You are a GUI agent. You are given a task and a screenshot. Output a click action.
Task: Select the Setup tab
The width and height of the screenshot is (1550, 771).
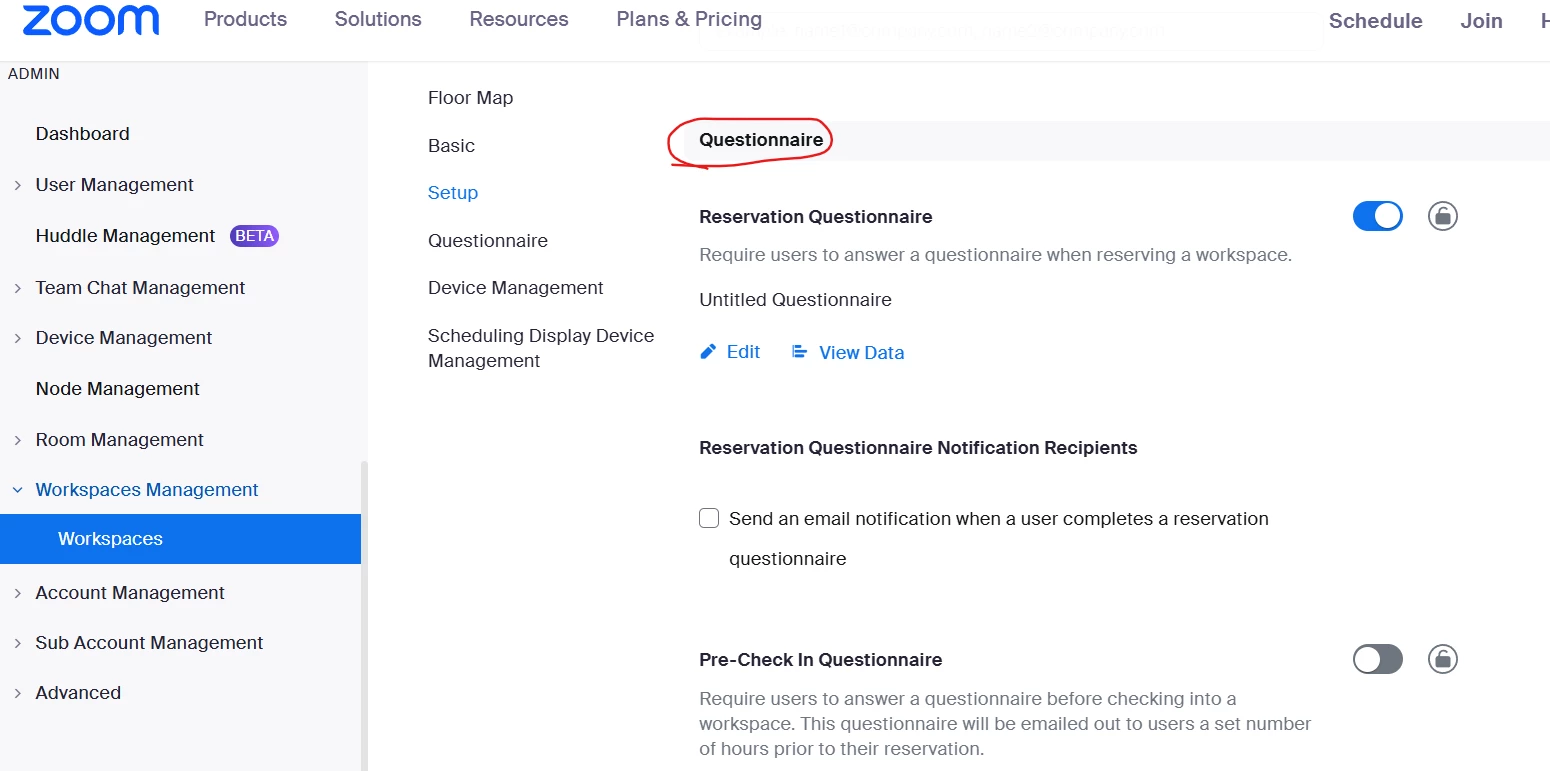(x=453, y=193)
